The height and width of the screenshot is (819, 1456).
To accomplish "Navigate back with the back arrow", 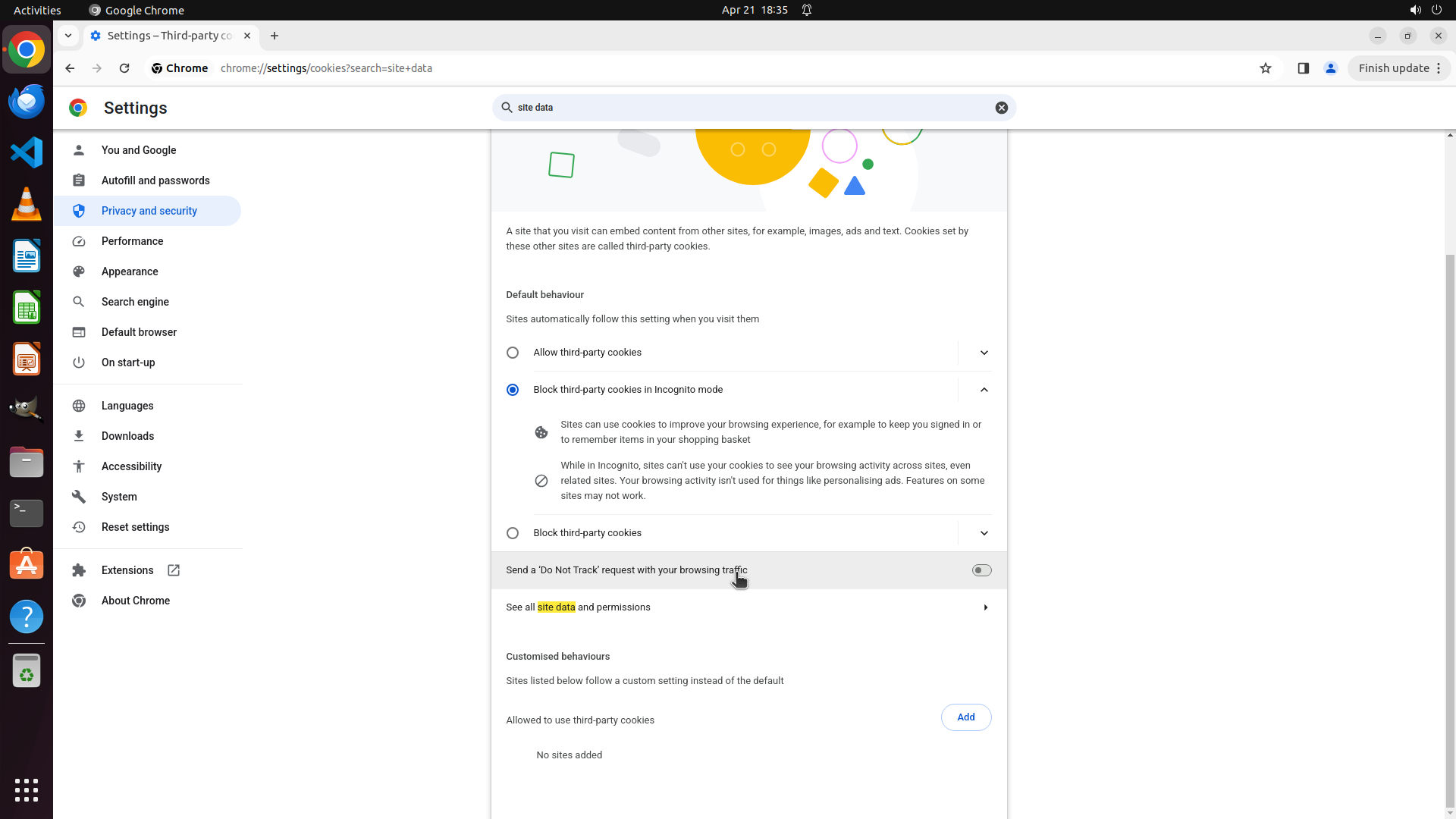I will tap(70, 68).
